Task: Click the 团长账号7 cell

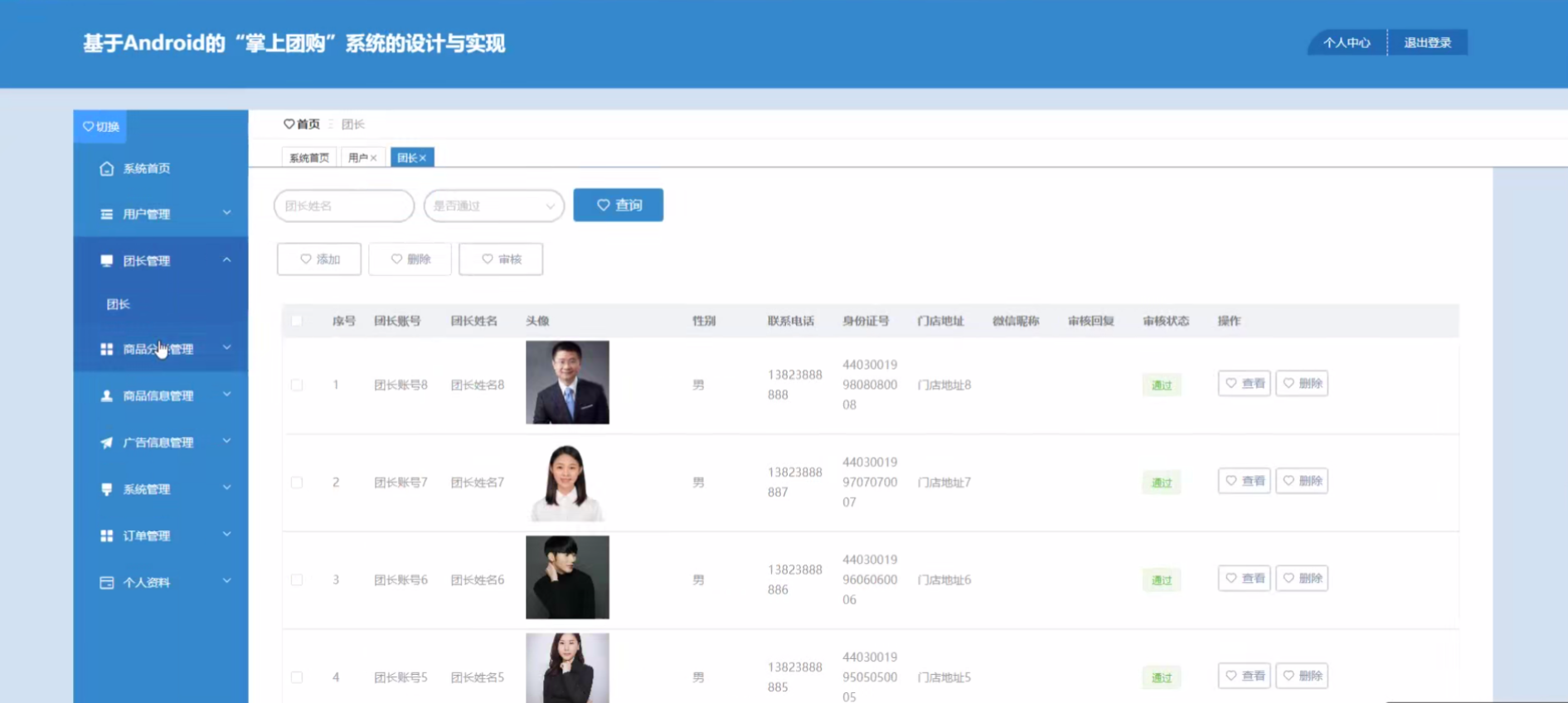Action: [x=400, y=482]
